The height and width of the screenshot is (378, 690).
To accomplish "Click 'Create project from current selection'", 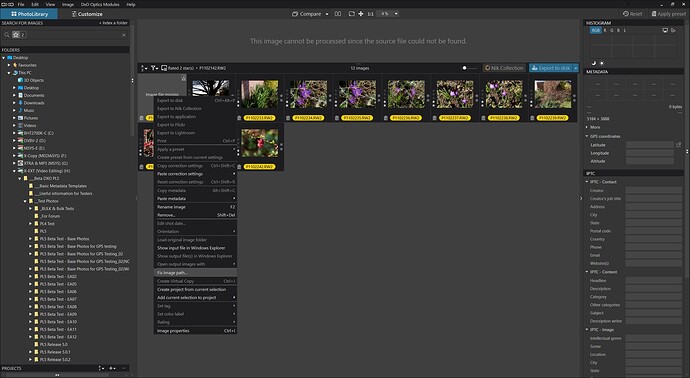I will (x=195, y=290).
